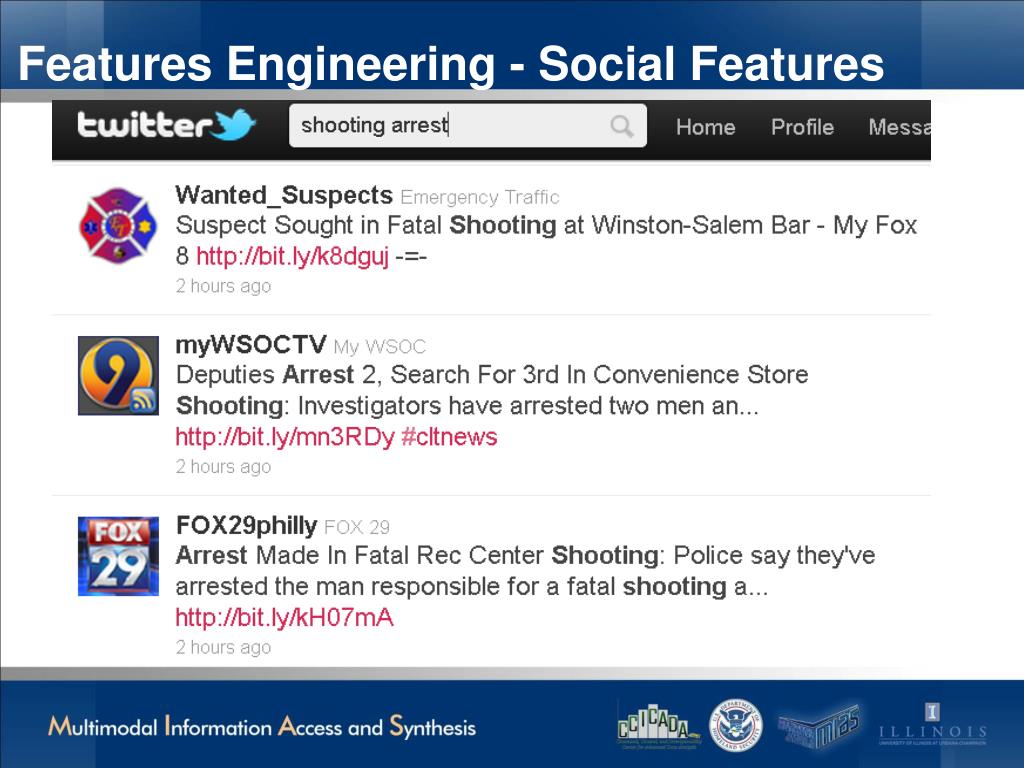This screenshot has width=1024, height=768.
Task: Click the Twitter logo
Action: click(x=167, y=124)
